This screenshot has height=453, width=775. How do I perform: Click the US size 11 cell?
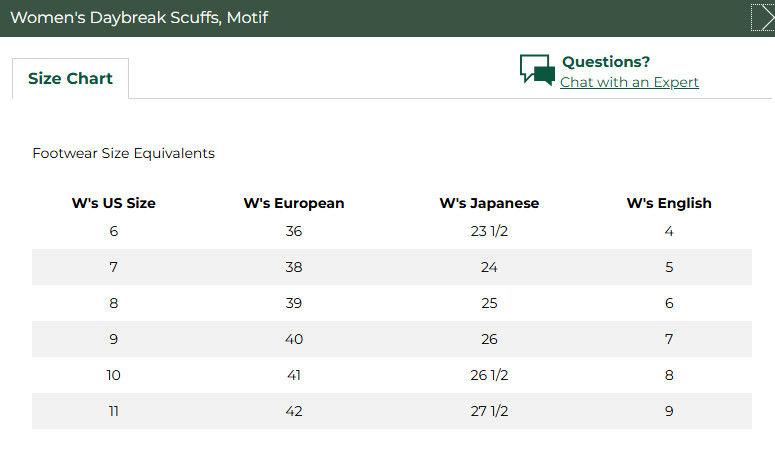(x=114, y=412)
